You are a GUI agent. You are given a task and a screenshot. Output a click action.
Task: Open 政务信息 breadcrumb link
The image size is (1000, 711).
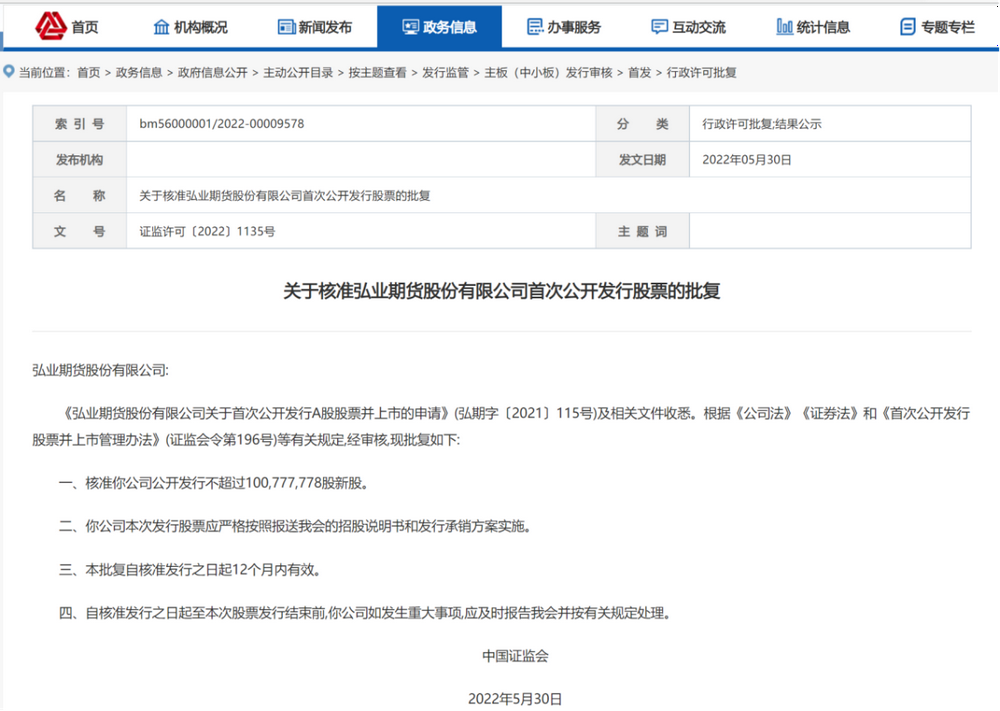click(x=139, y=73)
